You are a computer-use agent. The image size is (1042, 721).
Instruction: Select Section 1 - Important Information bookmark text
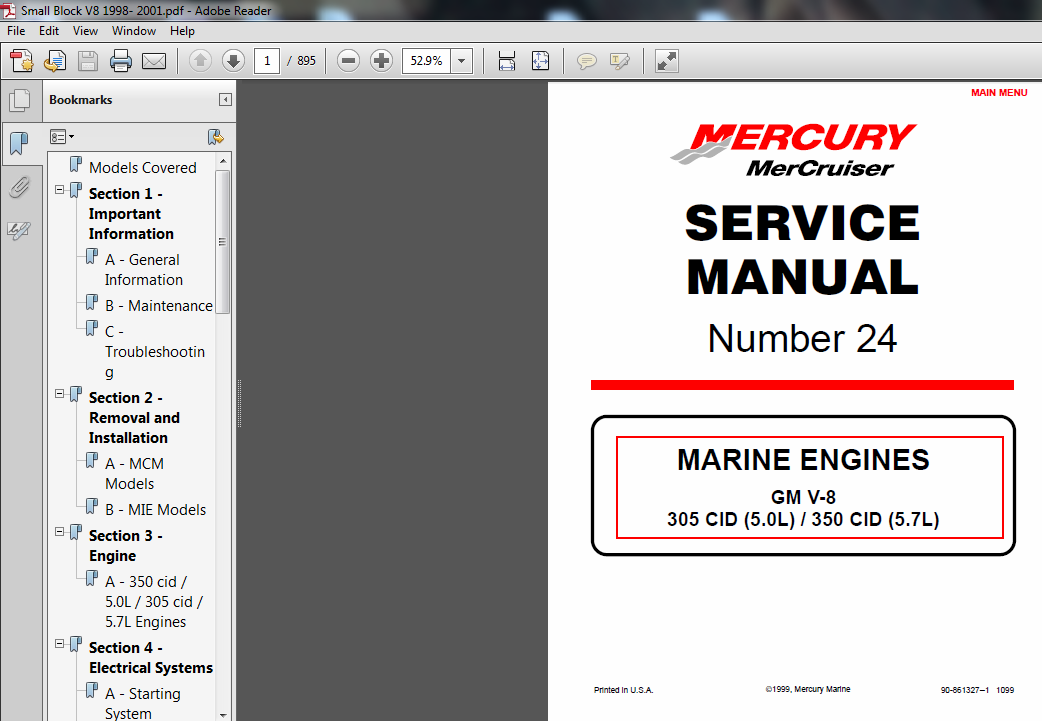coord(132,214)
